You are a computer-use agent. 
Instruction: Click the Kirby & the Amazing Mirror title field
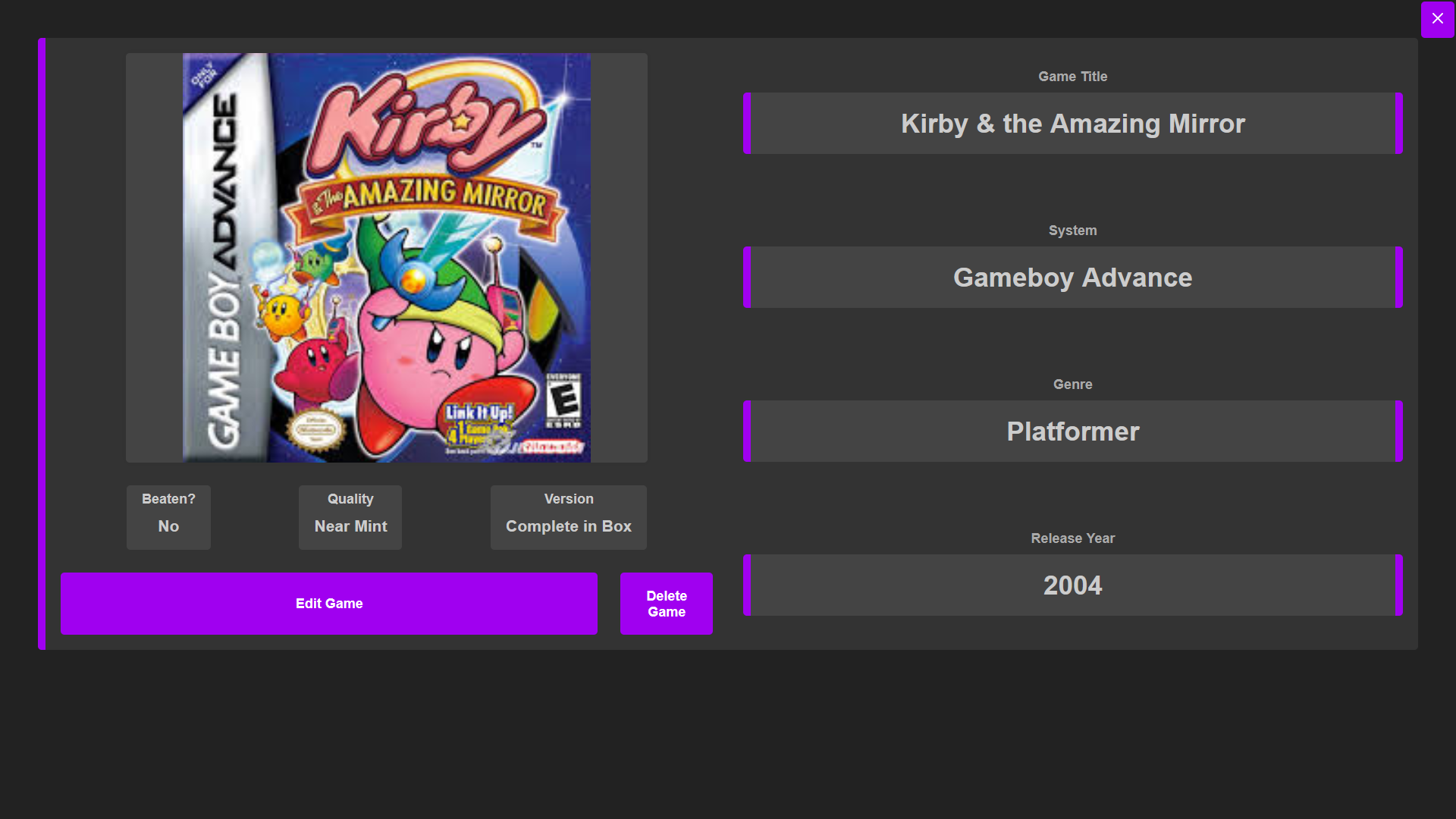pos(1073,124)
